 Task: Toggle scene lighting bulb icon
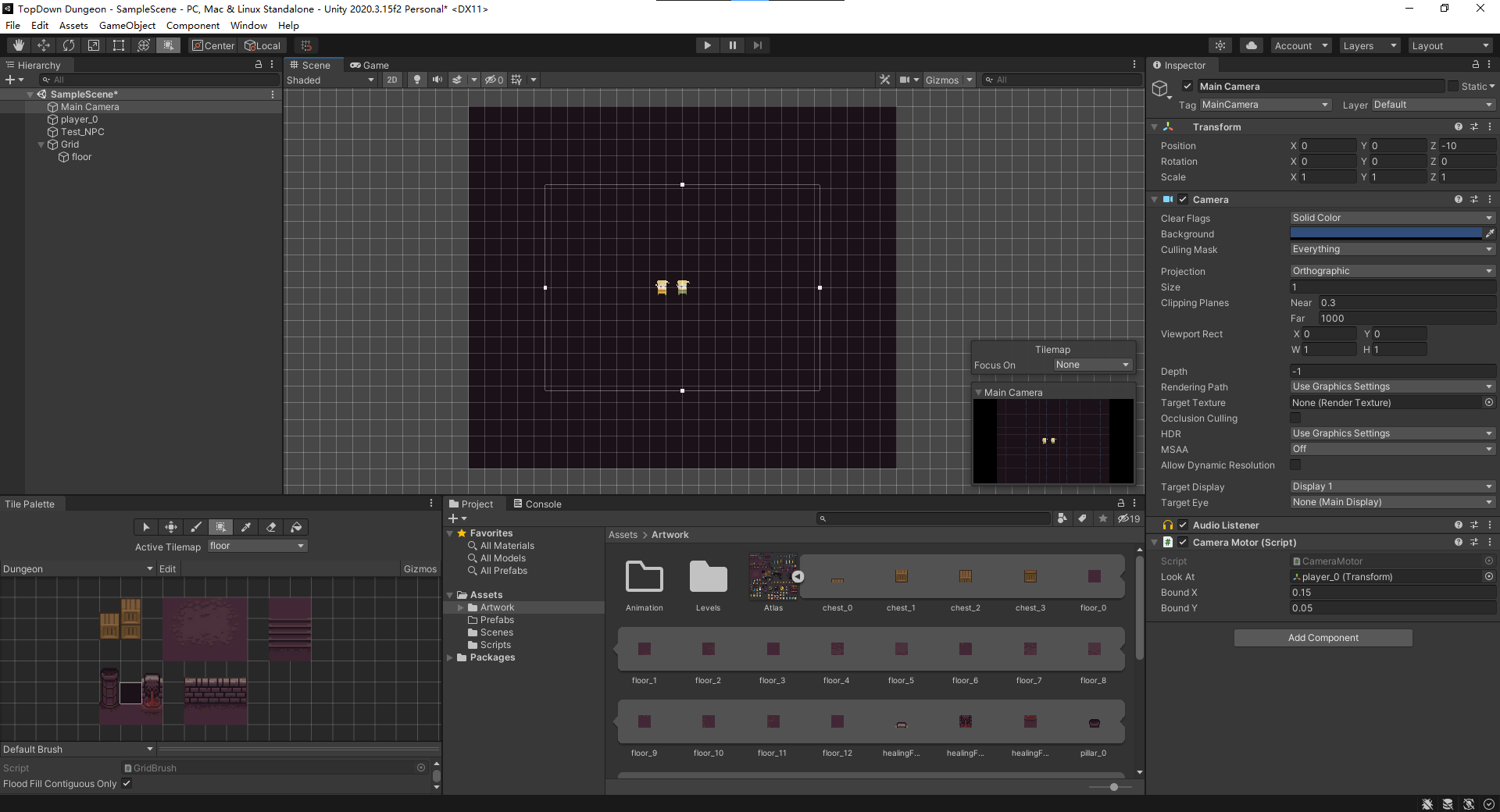coord(417,80)
